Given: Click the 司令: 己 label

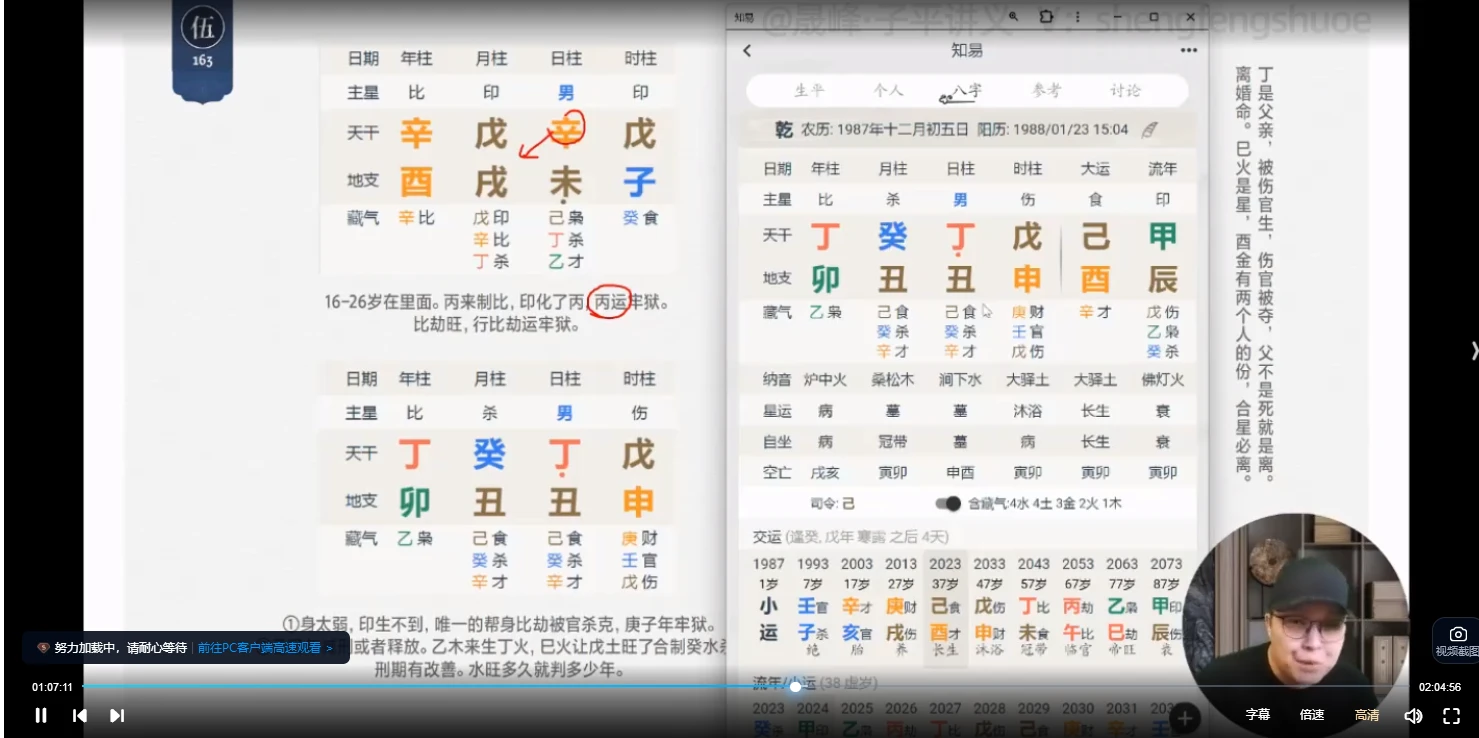Looking at the screenshot, I should 832,504.
